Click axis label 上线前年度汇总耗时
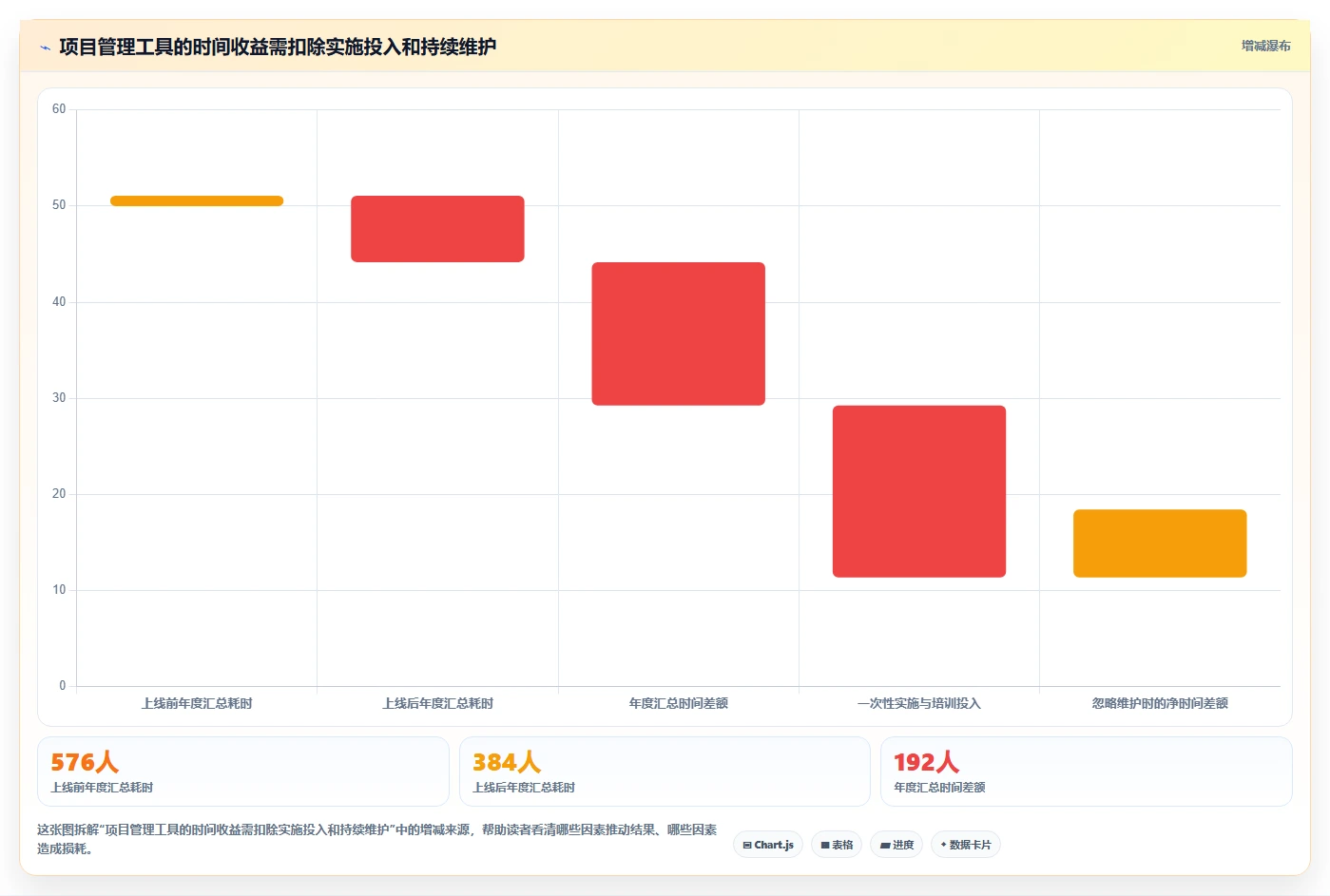This screenshot has width=1330, height=896. pyautogui.click(x=197, y=703)
